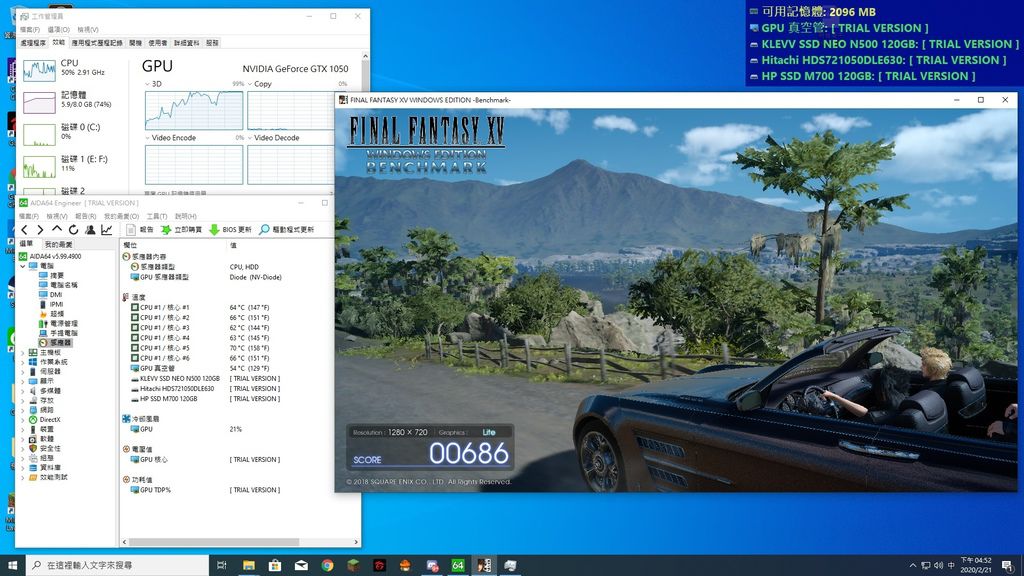Screen dimensions: 1024x576
Task: Click AIDA64 green 64 taskbar icon
Action: [x=458, y=566]
